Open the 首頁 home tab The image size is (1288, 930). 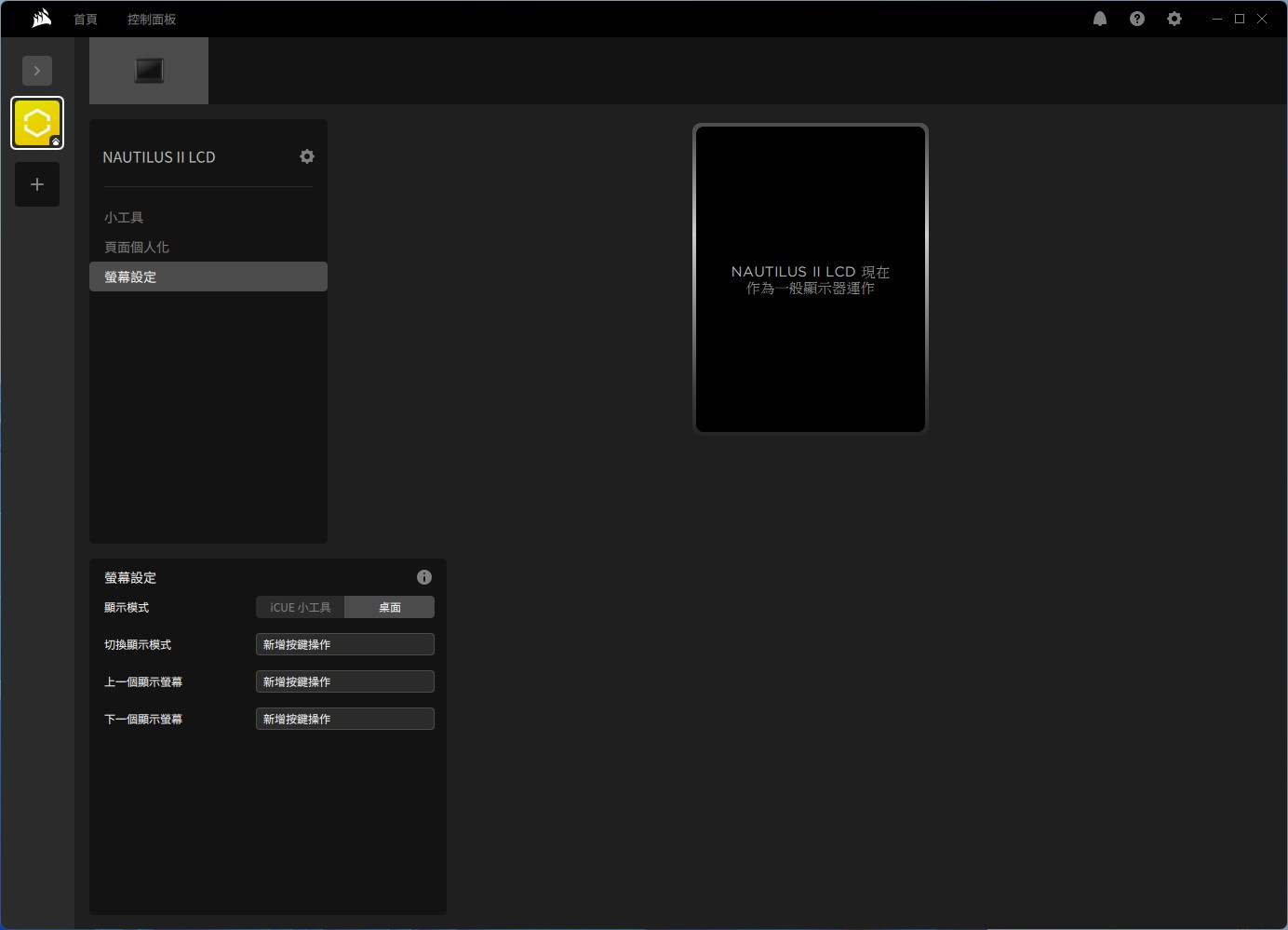pyautogui.click(x=86, y=20)
